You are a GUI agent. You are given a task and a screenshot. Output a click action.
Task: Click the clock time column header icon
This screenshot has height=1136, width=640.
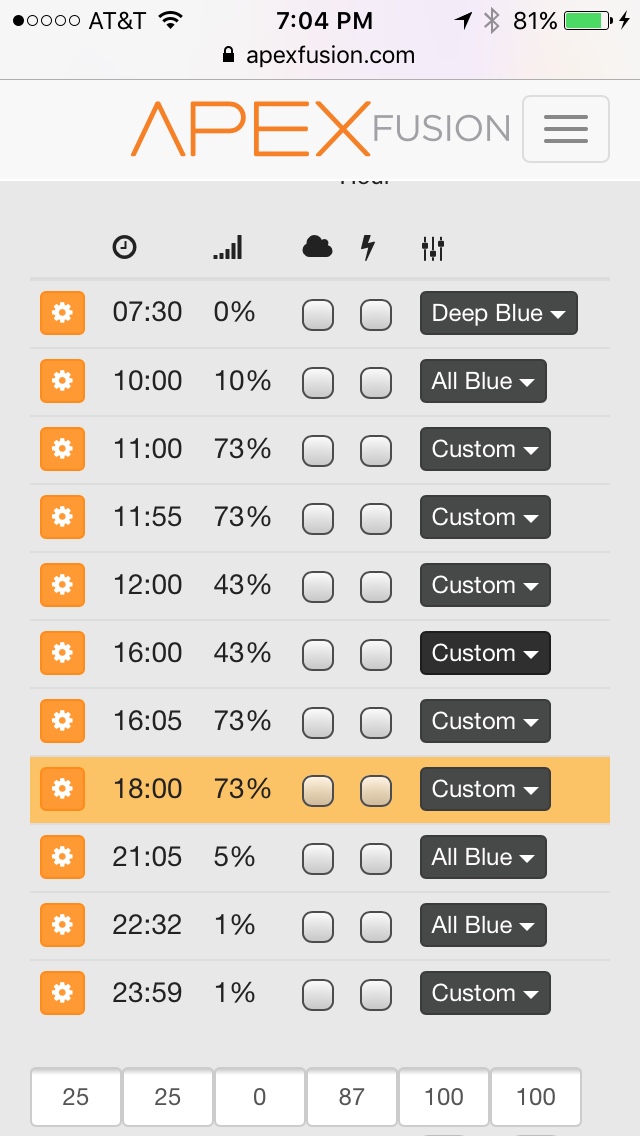point(125,248)
